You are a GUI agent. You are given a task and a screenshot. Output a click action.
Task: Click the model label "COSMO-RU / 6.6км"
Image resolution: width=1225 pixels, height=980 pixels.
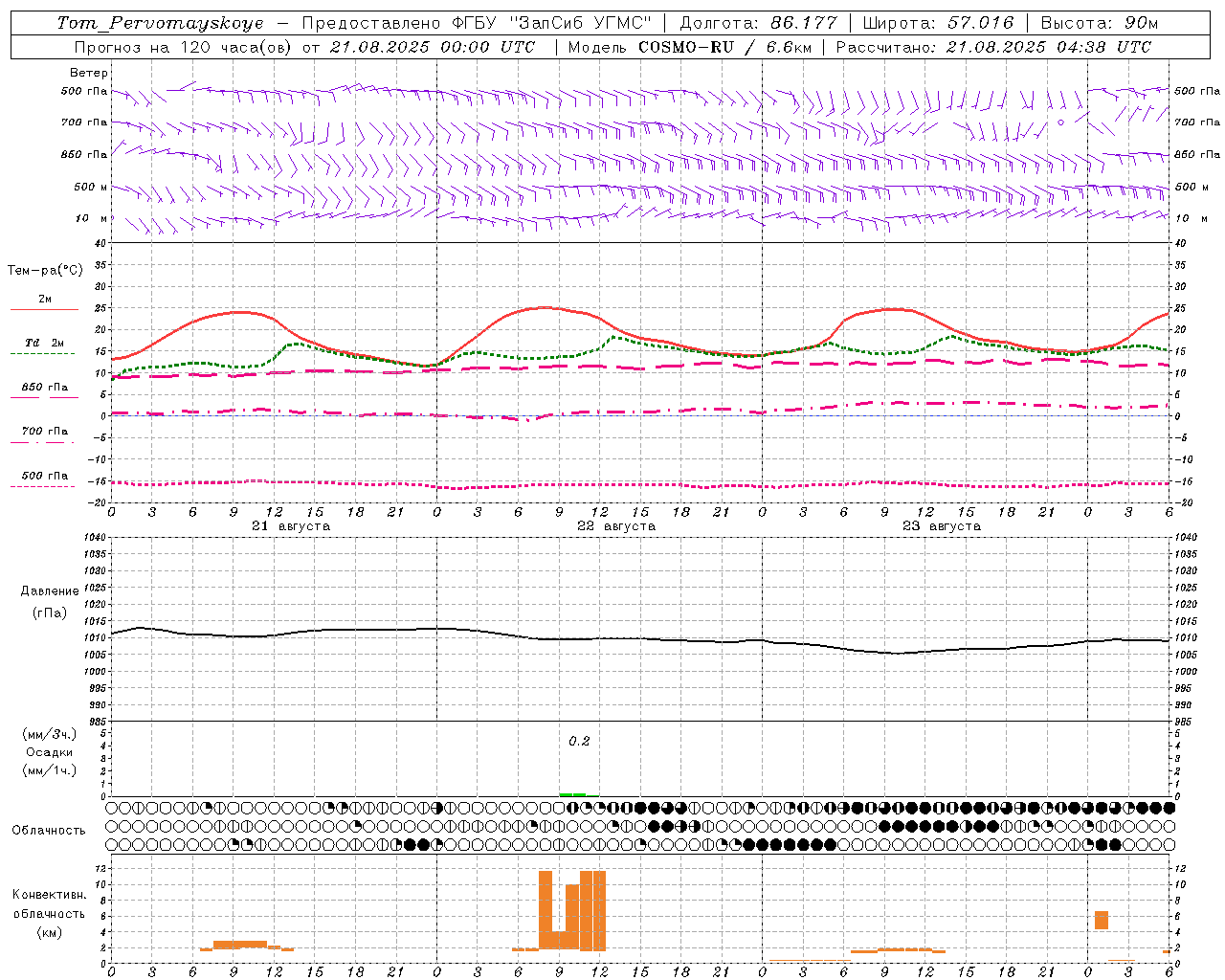tap(724, 47)
